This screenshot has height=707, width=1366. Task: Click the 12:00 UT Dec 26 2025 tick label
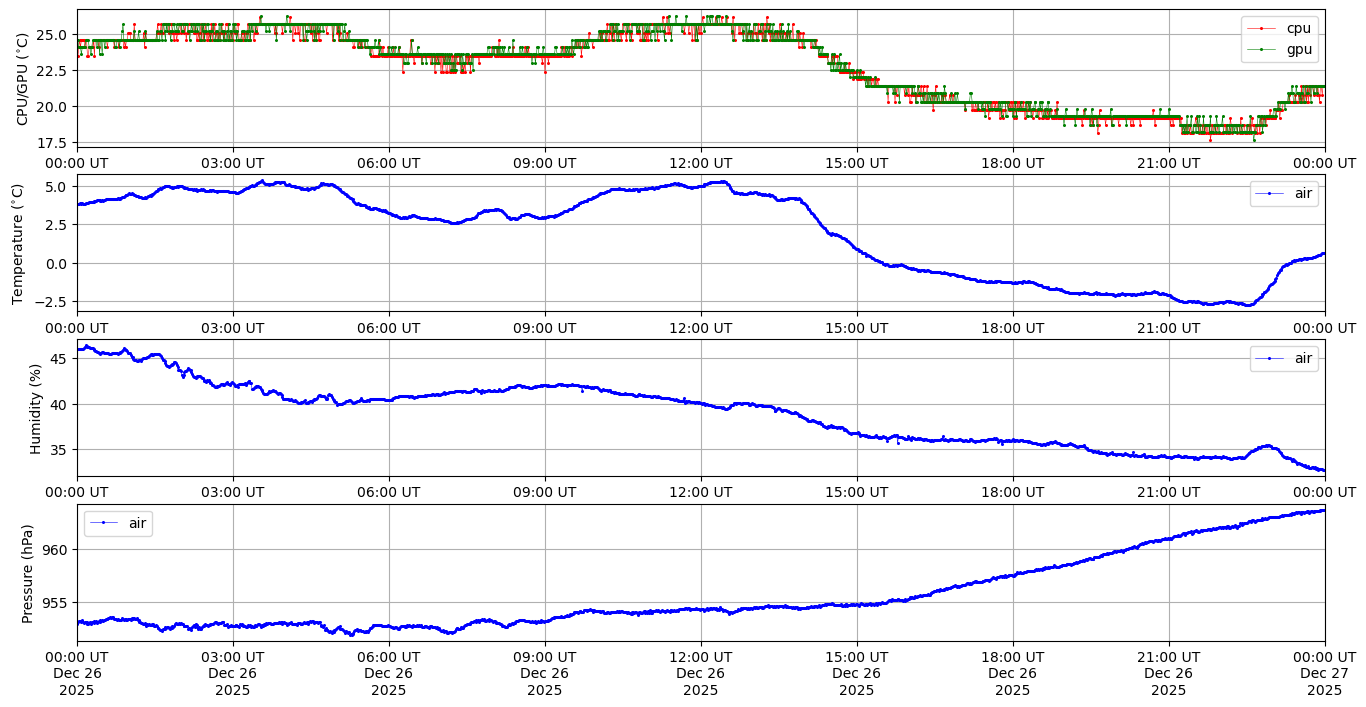700,673
